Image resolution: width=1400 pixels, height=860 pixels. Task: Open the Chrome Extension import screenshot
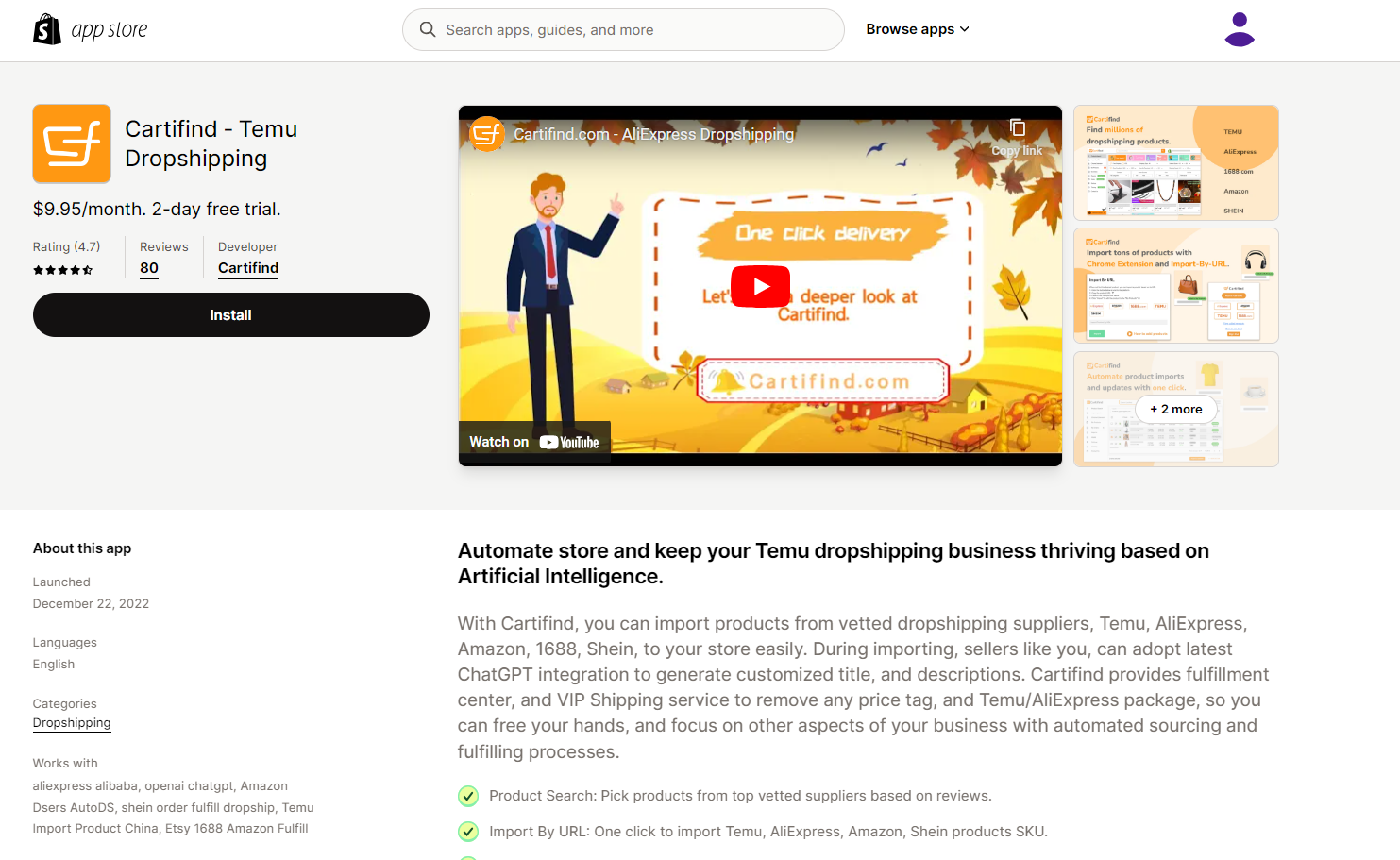coord(1176,285)
